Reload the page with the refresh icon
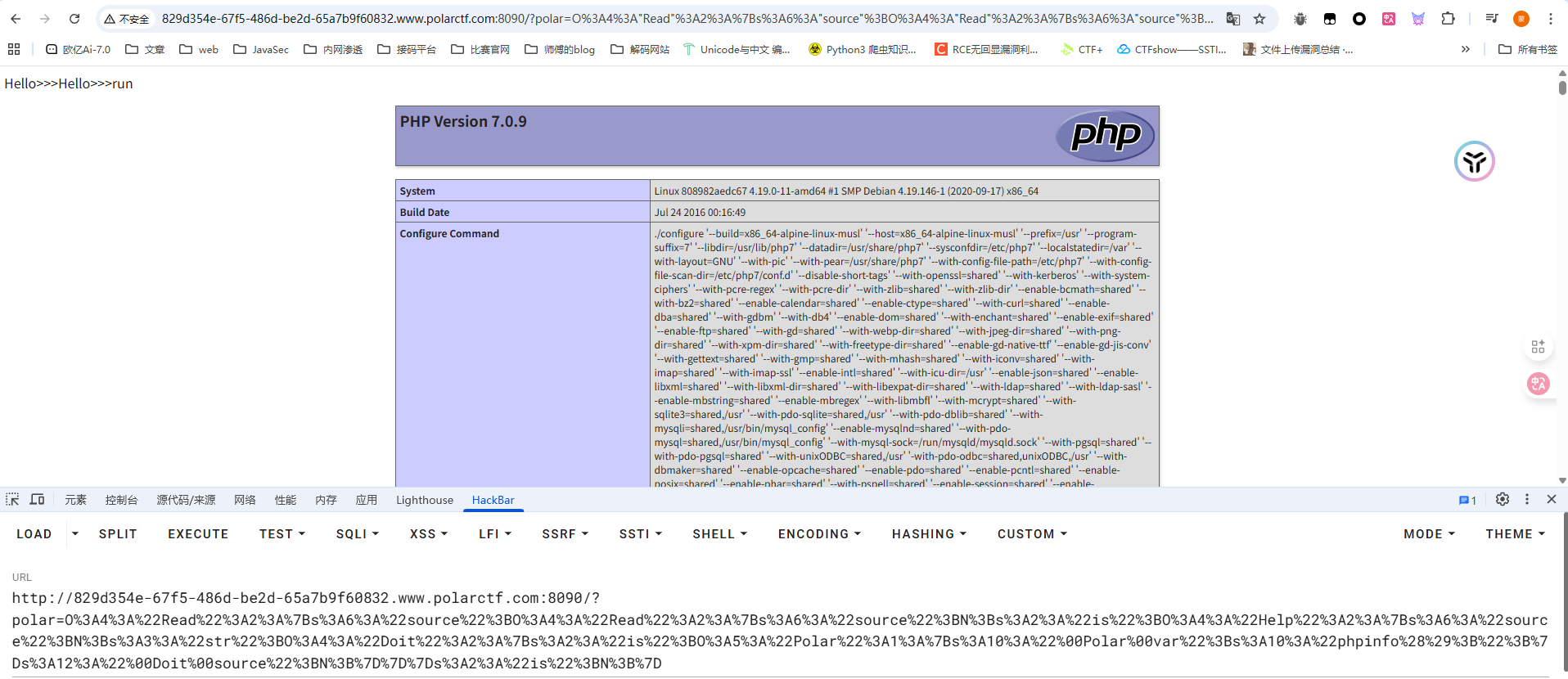The height and width of the screenshot is (679, 1568). tap(74, 19)
